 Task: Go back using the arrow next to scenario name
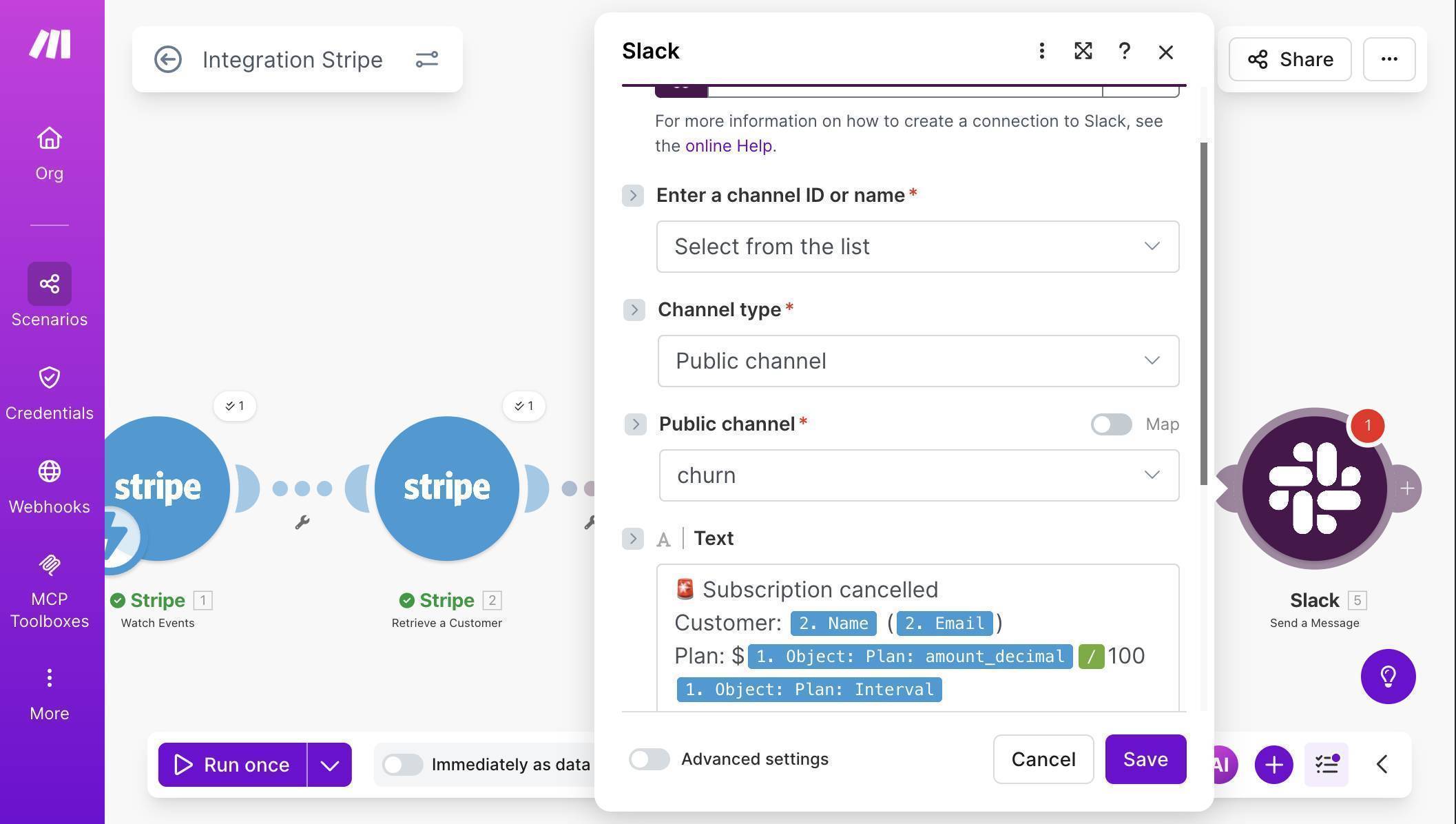tap(167, 60)
